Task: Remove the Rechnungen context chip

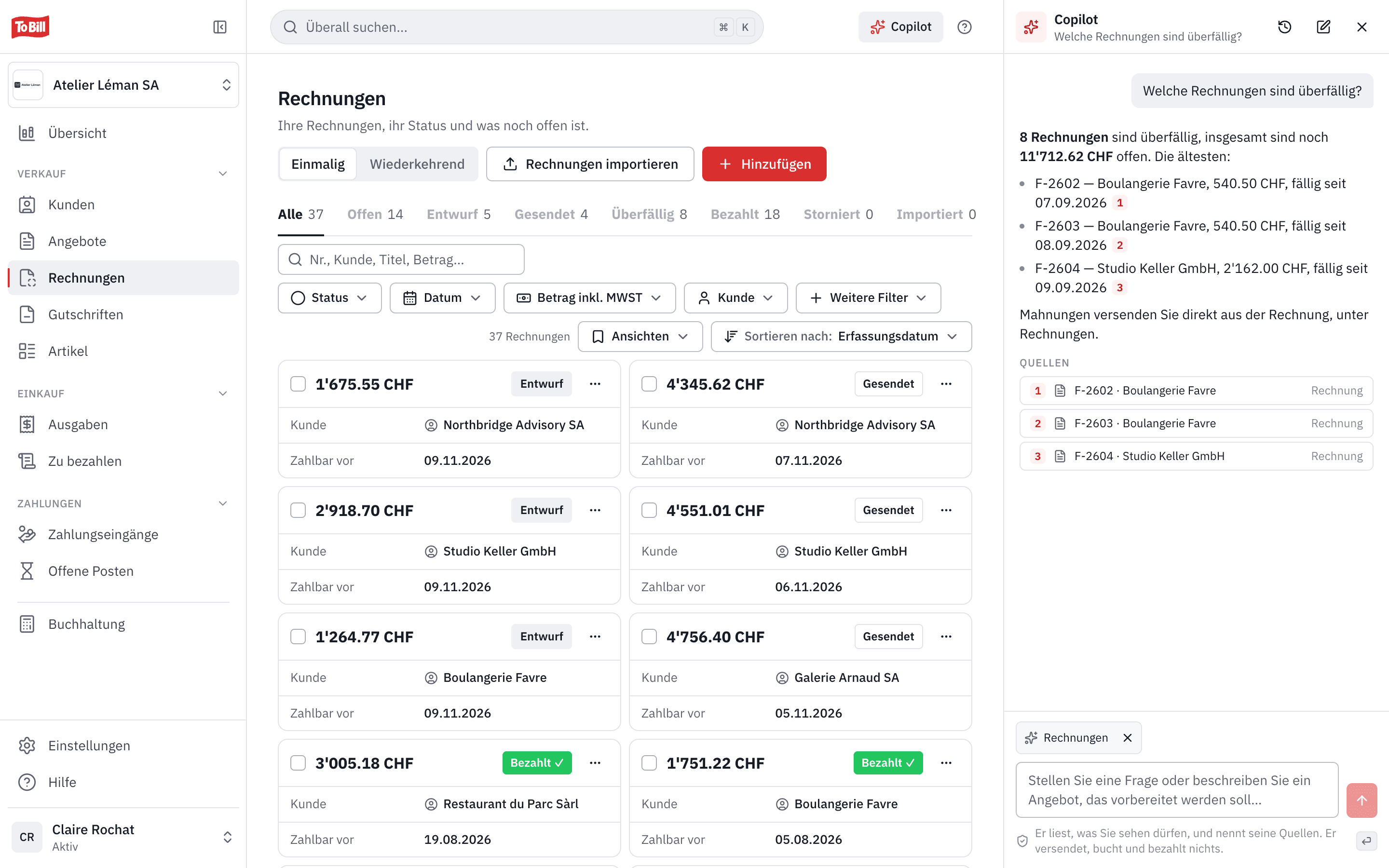Action: coord(1127,738)
